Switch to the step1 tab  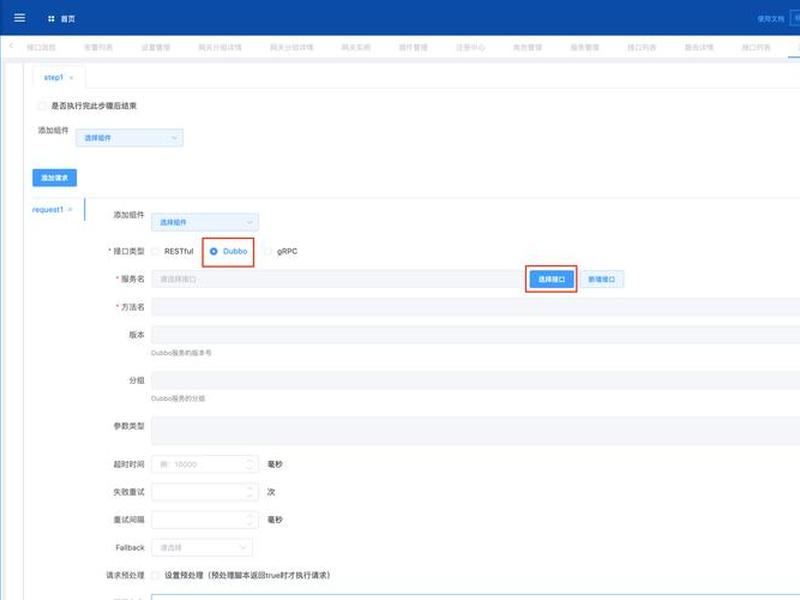tap(53, 78)
